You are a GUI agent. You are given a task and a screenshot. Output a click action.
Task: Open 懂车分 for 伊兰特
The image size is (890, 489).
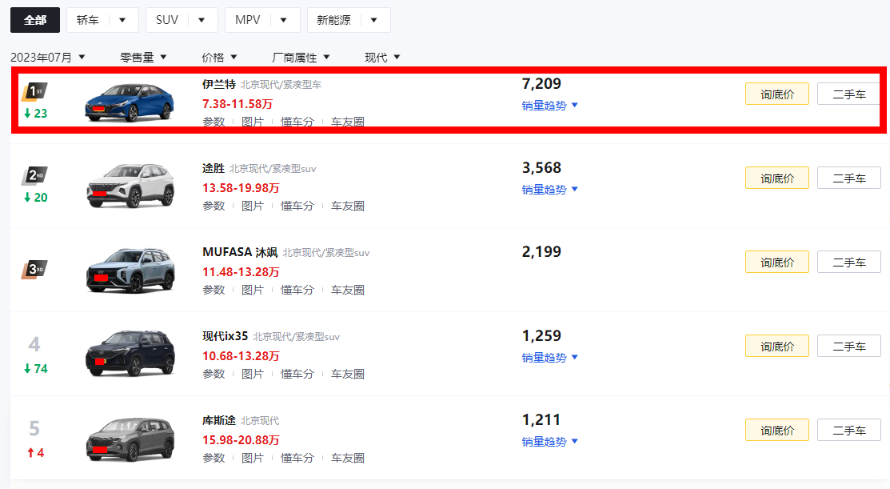tap(297, 122)
